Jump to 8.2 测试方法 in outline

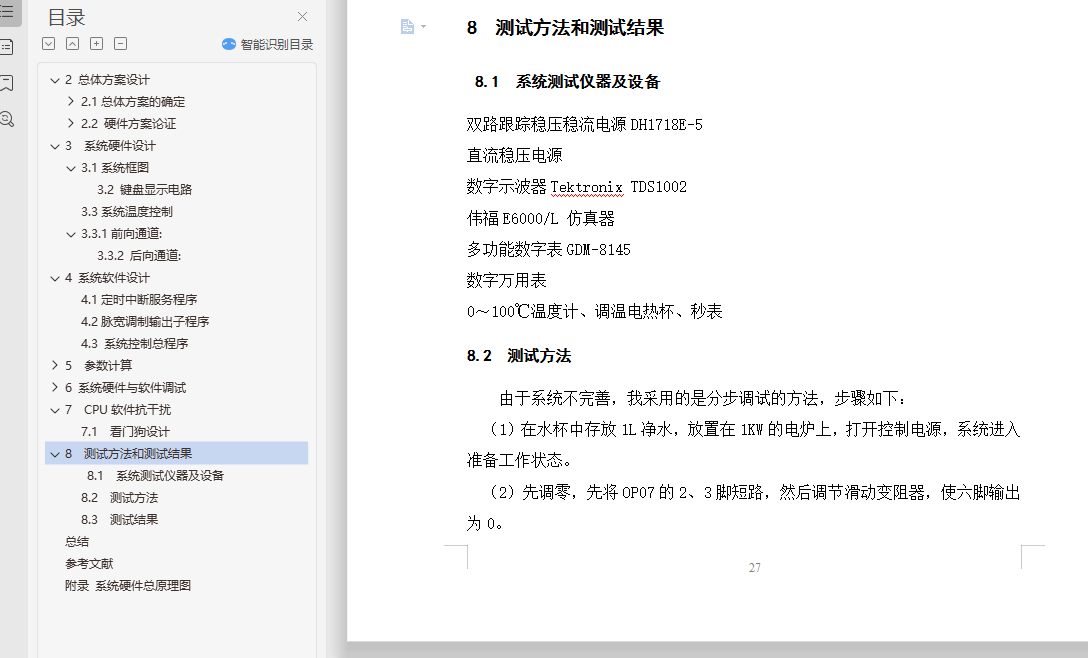coord(119,498)
